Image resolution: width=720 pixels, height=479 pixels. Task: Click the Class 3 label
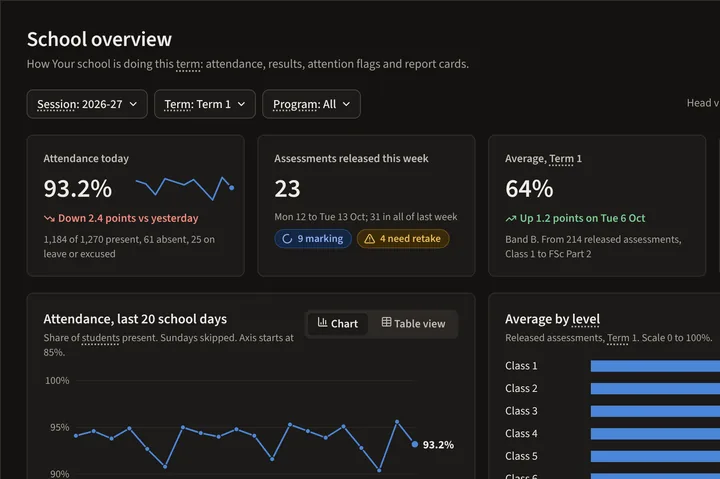point(521,411)
